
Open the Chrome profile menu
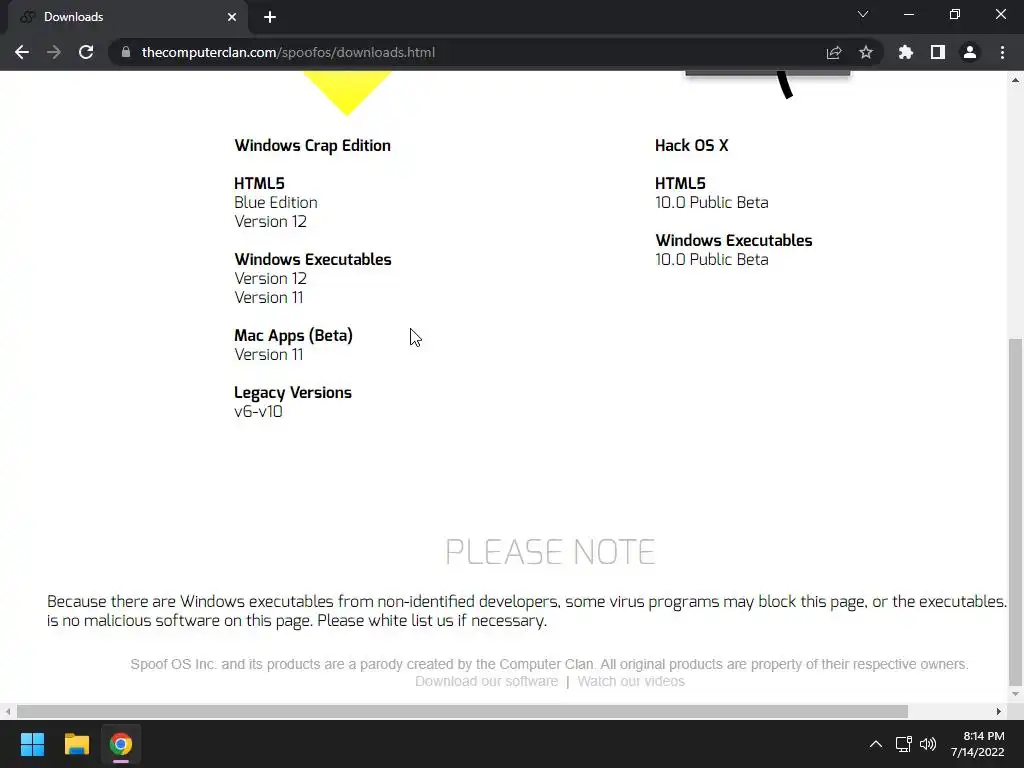pos(970,52)
